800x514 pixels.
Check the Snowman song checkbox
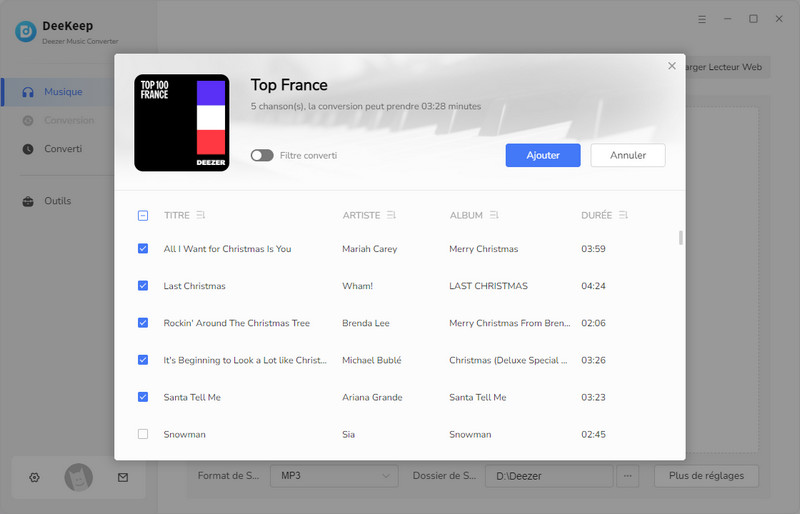point(143,434)
